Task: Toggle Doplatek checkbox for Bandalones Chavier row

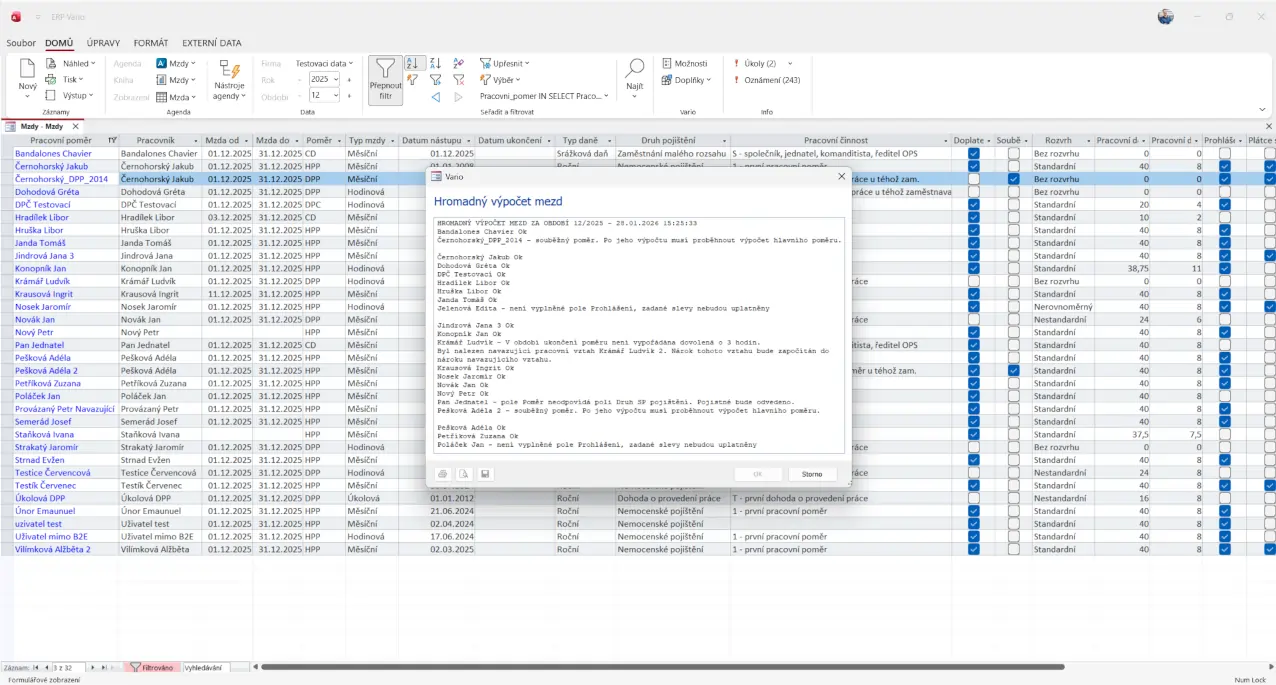Action: tap(974, 154)
